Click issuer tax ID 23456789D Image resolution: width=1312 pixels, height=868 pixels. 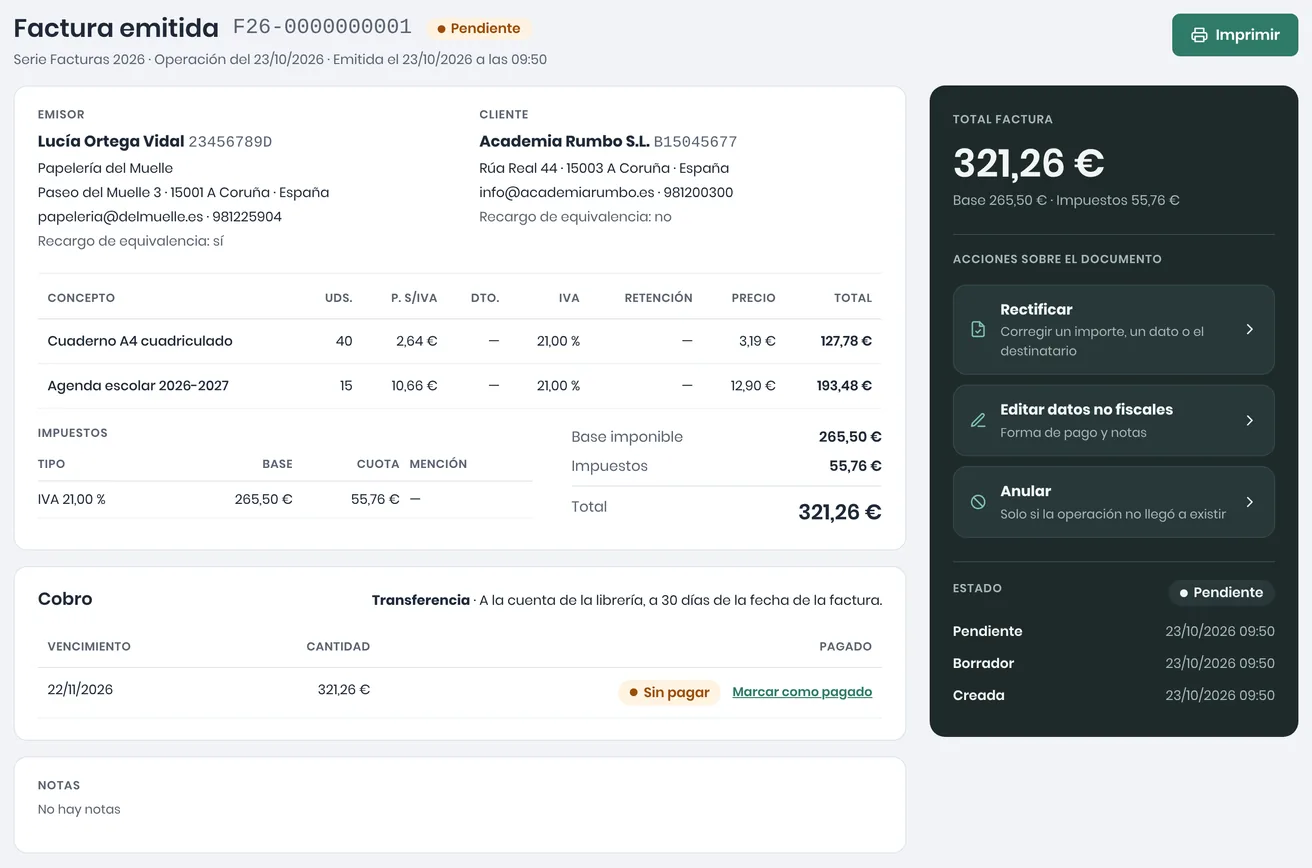[230, 142]
